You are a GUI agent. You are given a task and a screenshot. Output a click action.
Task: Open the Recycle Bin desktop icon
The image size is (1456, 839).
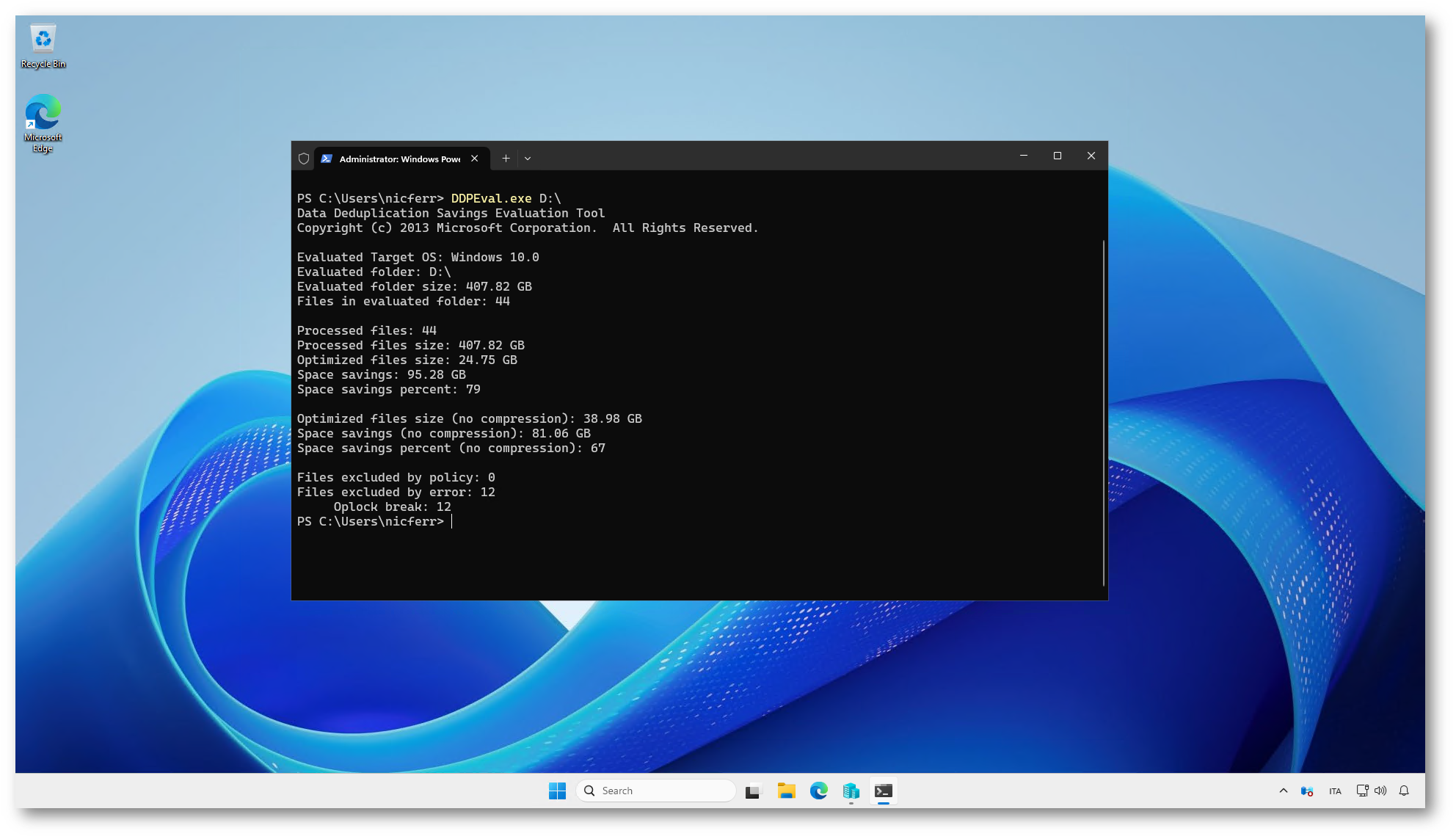coord(43,46)
